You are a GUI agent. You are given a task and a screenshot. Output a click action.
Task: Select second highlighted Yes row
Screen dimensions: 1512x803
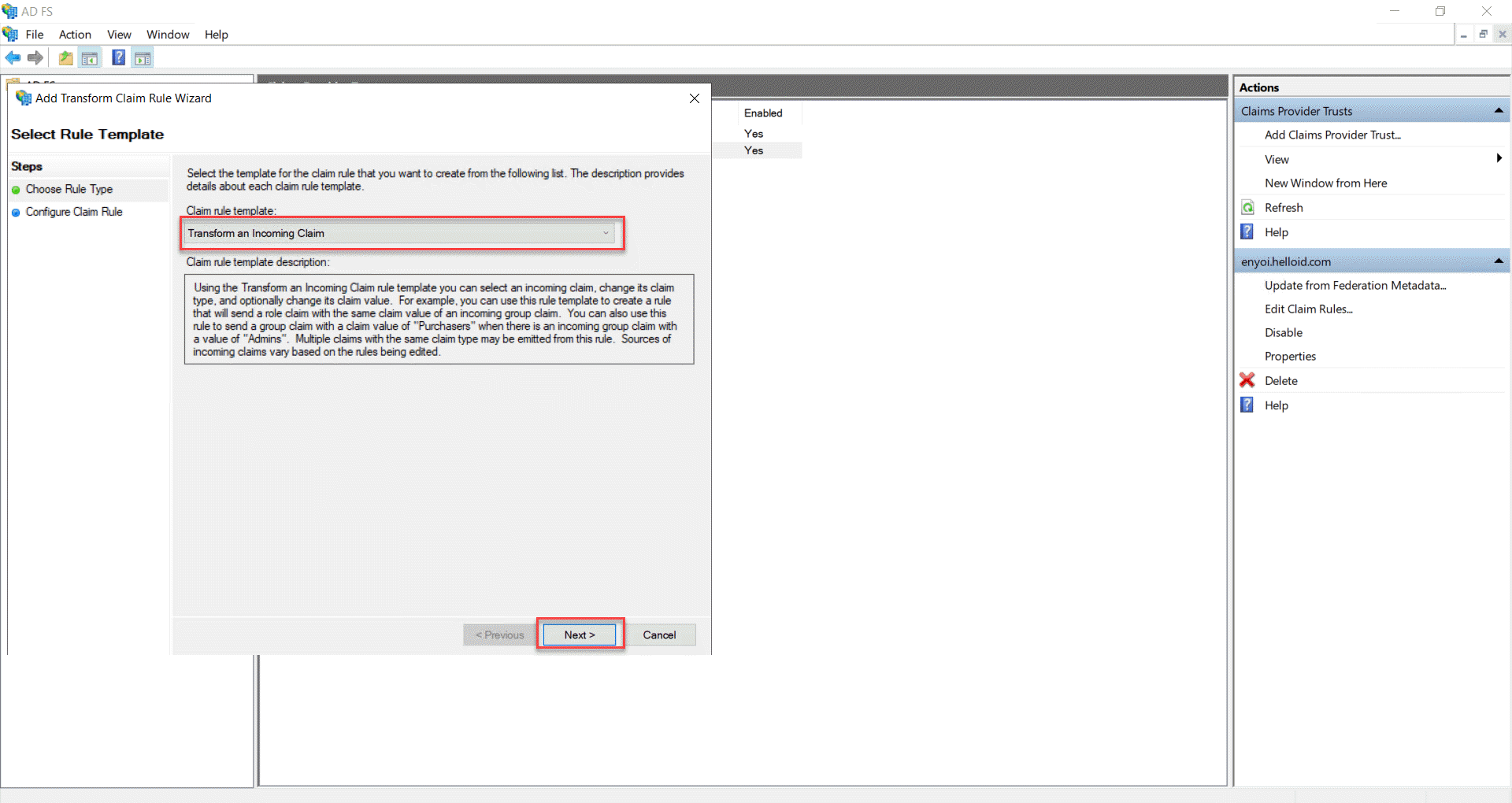tap(754, 150)
